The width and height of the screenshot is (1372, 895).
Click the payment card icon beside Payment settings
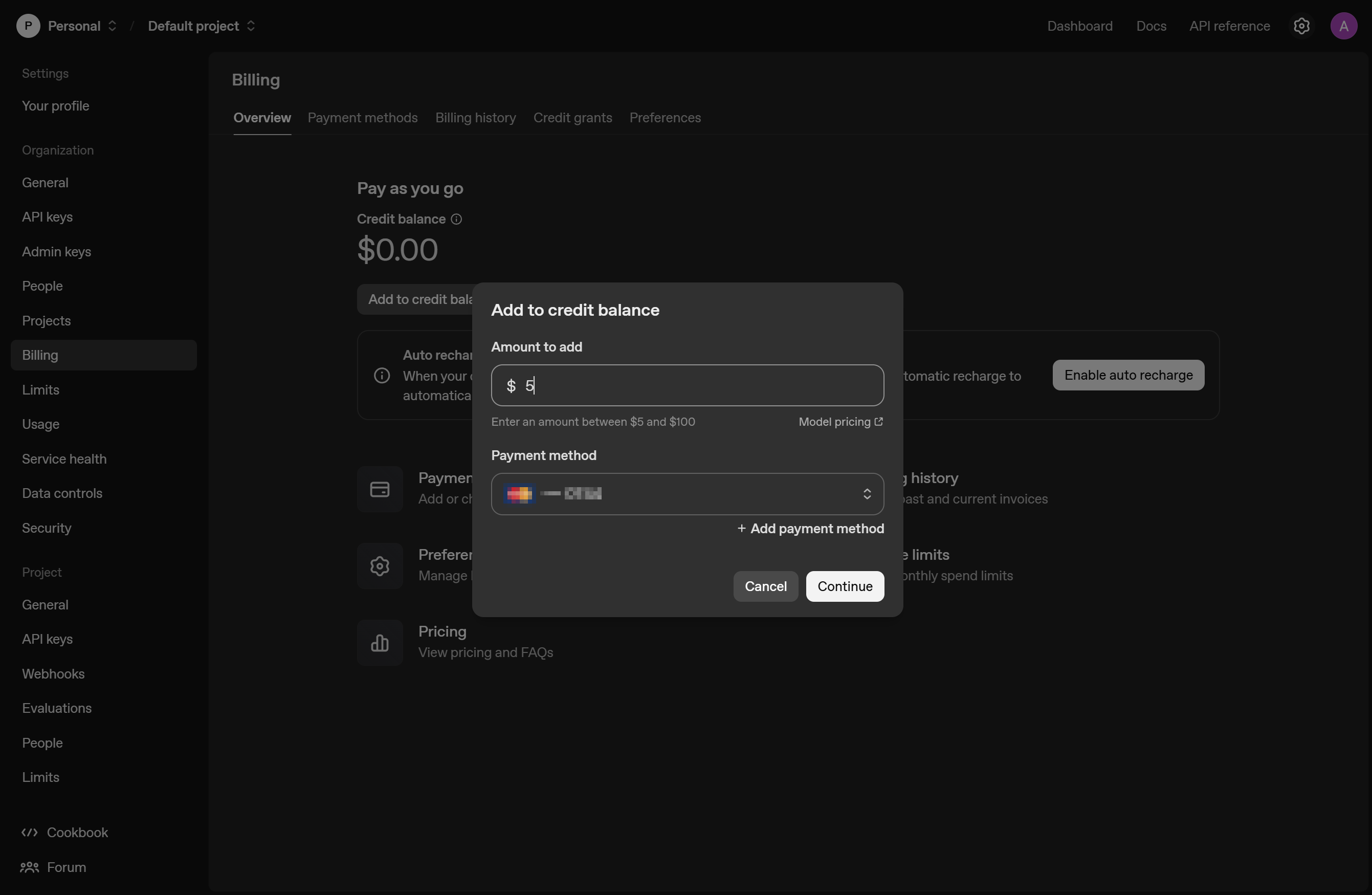click(380, 489)
